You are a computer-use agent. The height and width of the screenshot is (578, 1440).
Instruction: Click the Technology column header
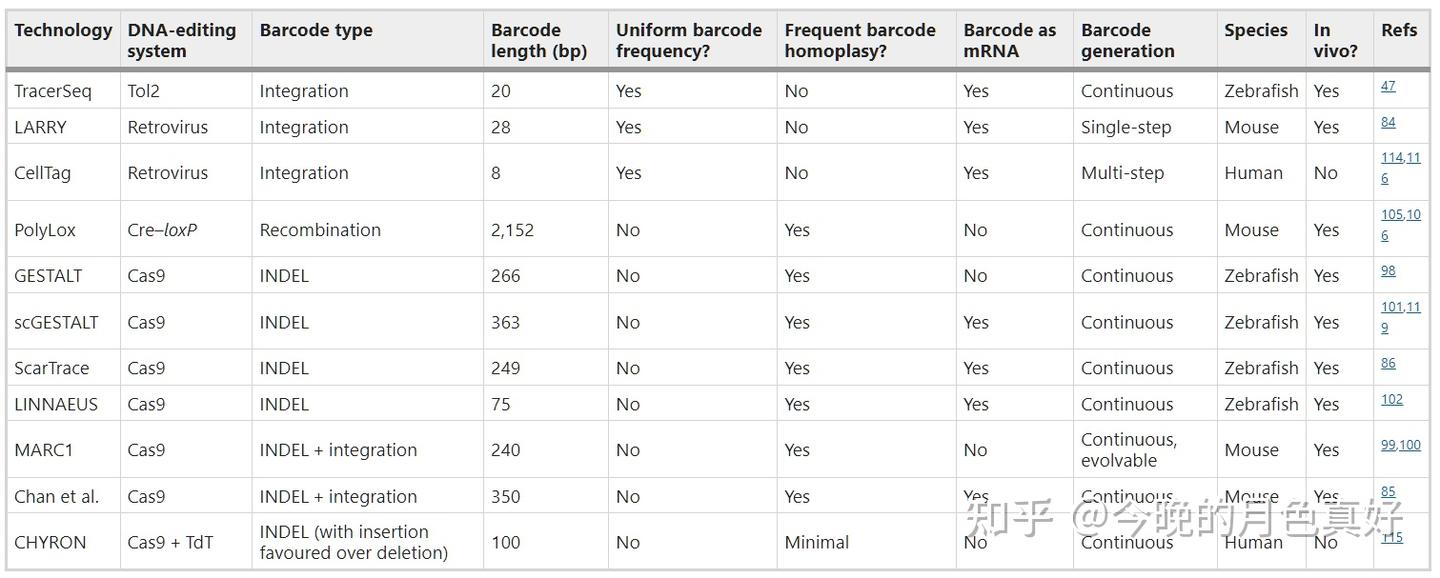pos(63,30)
